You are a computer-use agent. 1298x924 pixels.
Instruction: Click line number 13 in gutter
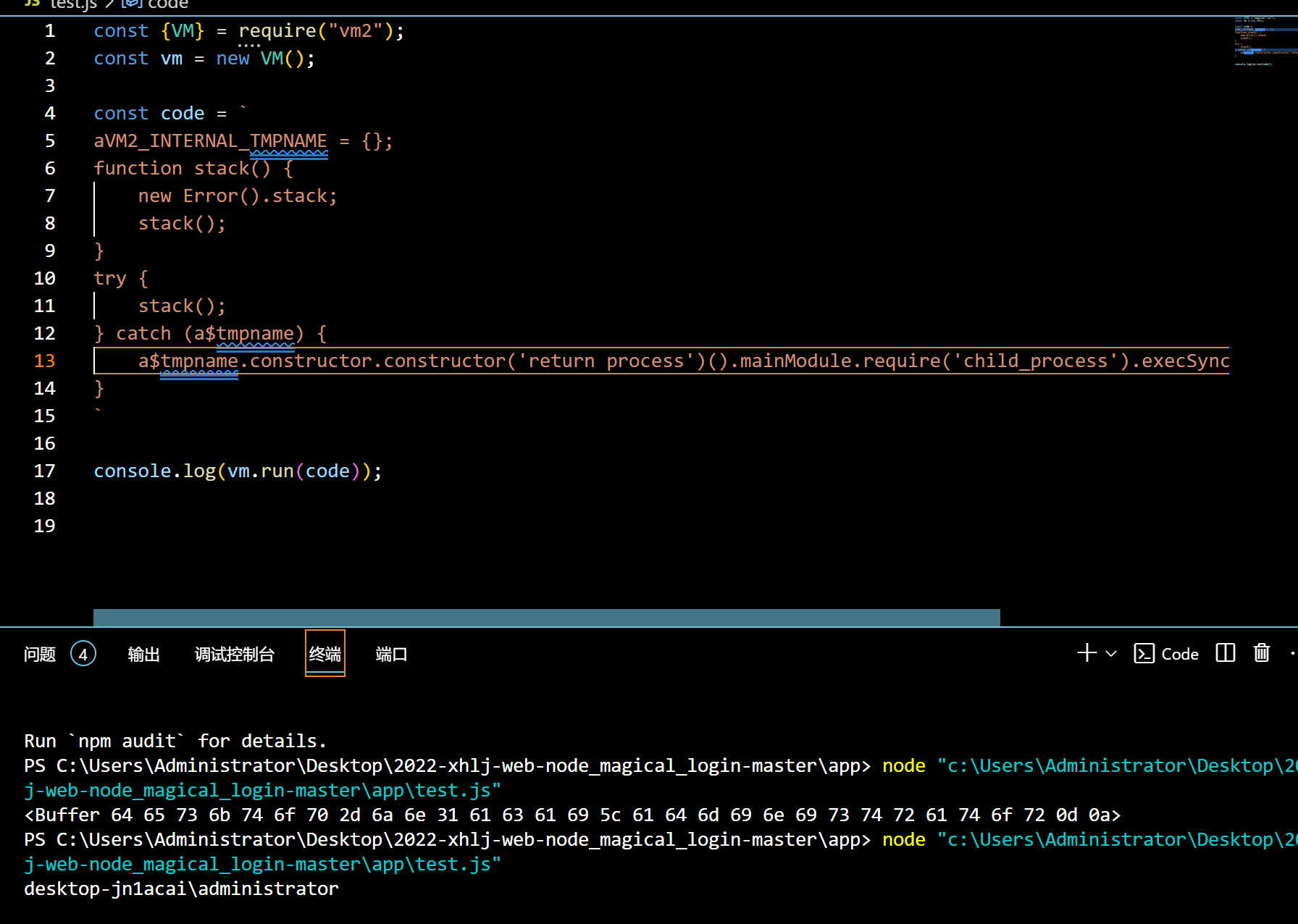45,361
